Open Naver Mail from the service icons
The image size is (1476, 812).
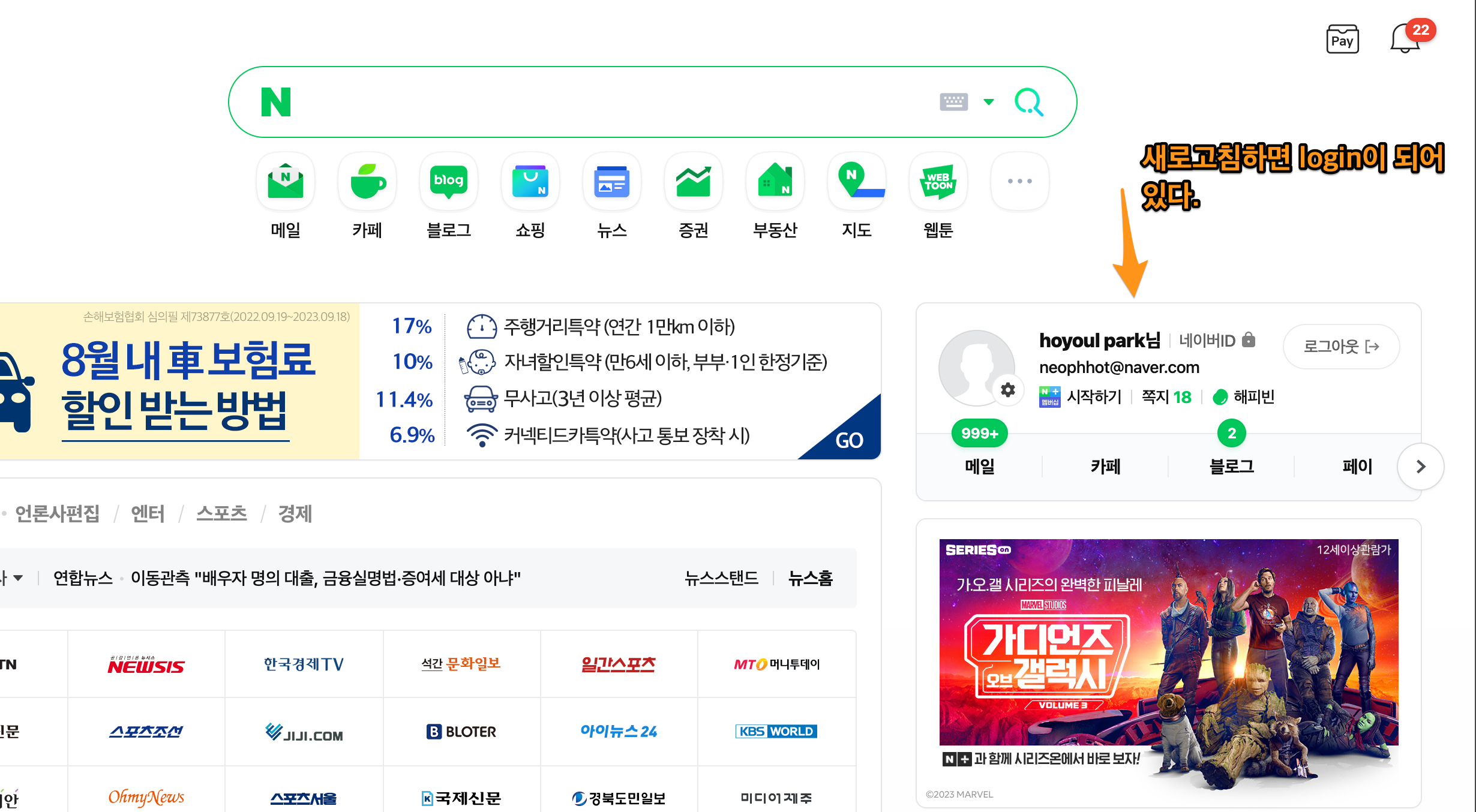285,182
